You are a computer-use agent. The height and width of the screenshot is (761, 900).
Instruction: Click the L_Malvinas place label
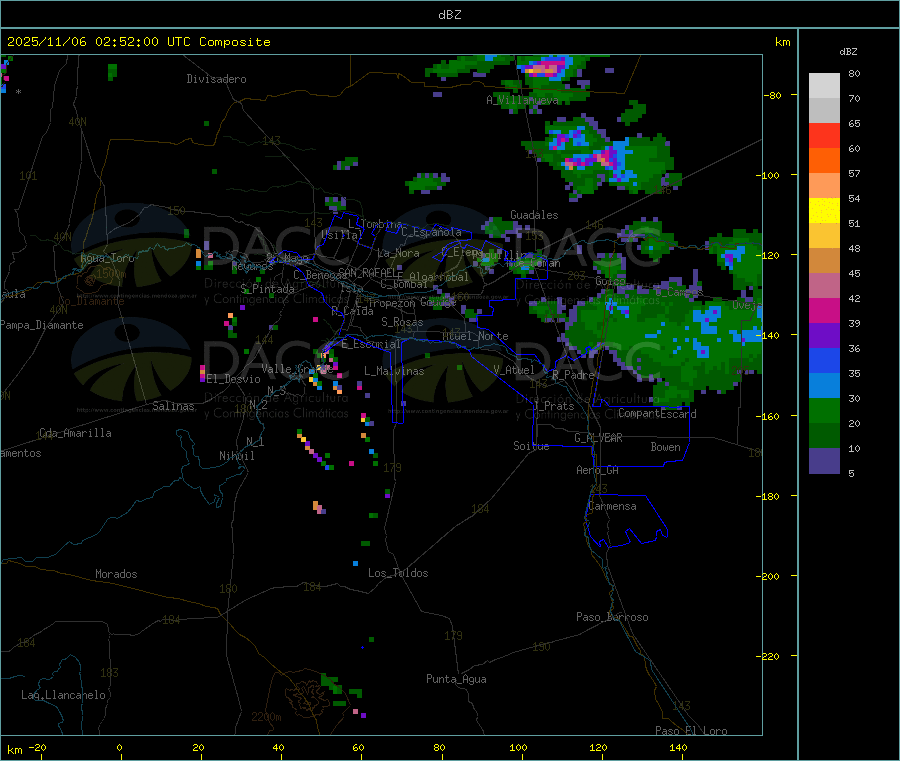coord(394,371)
